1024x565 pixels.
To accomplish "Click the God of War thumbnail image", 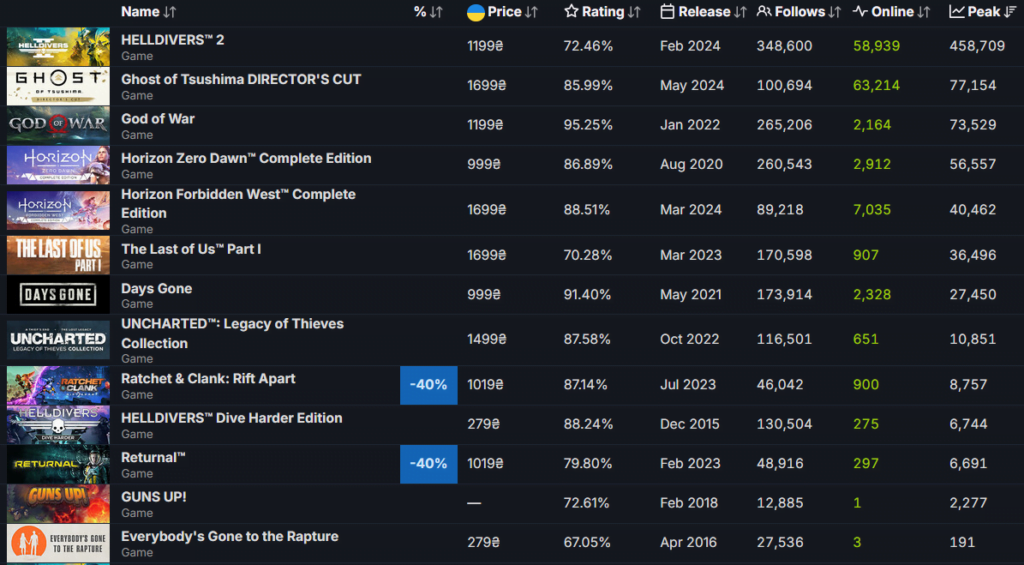I will (x=58, y=125).
